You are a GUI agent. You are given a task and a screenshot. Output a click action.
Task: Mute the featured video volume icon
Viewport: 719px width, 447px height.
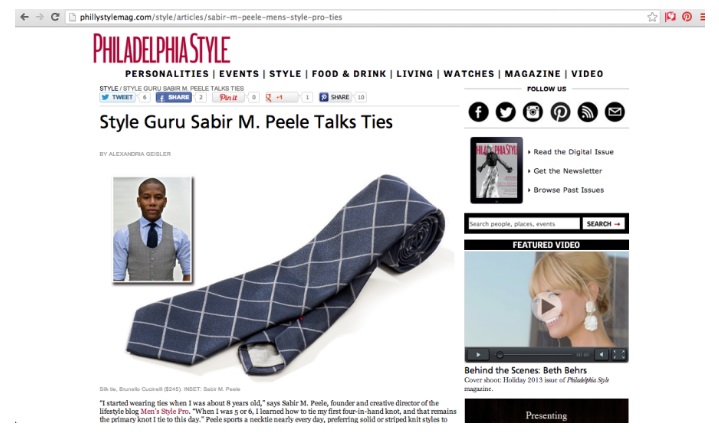601,354
